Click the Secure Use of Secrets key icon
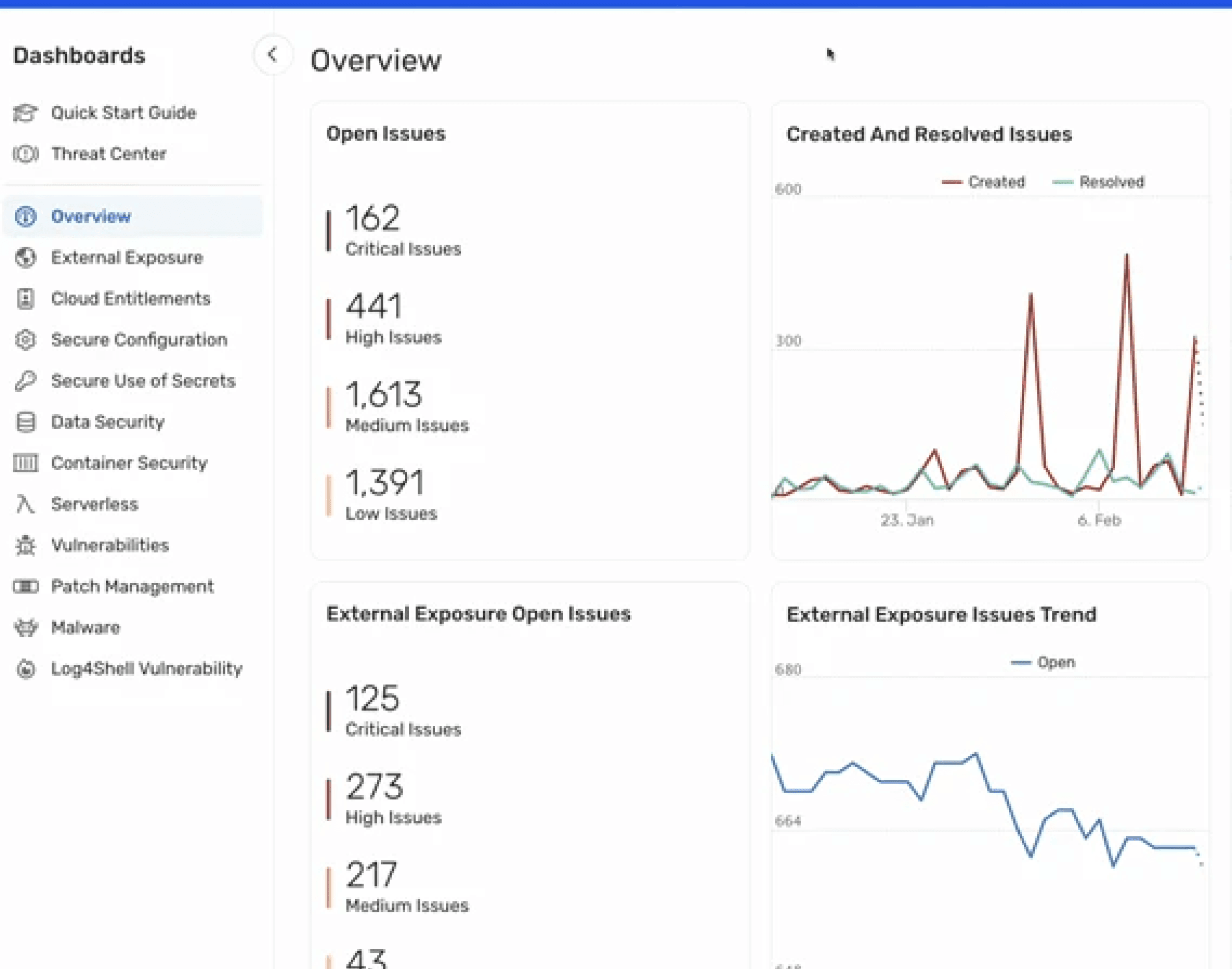 [x=26, y=381]
